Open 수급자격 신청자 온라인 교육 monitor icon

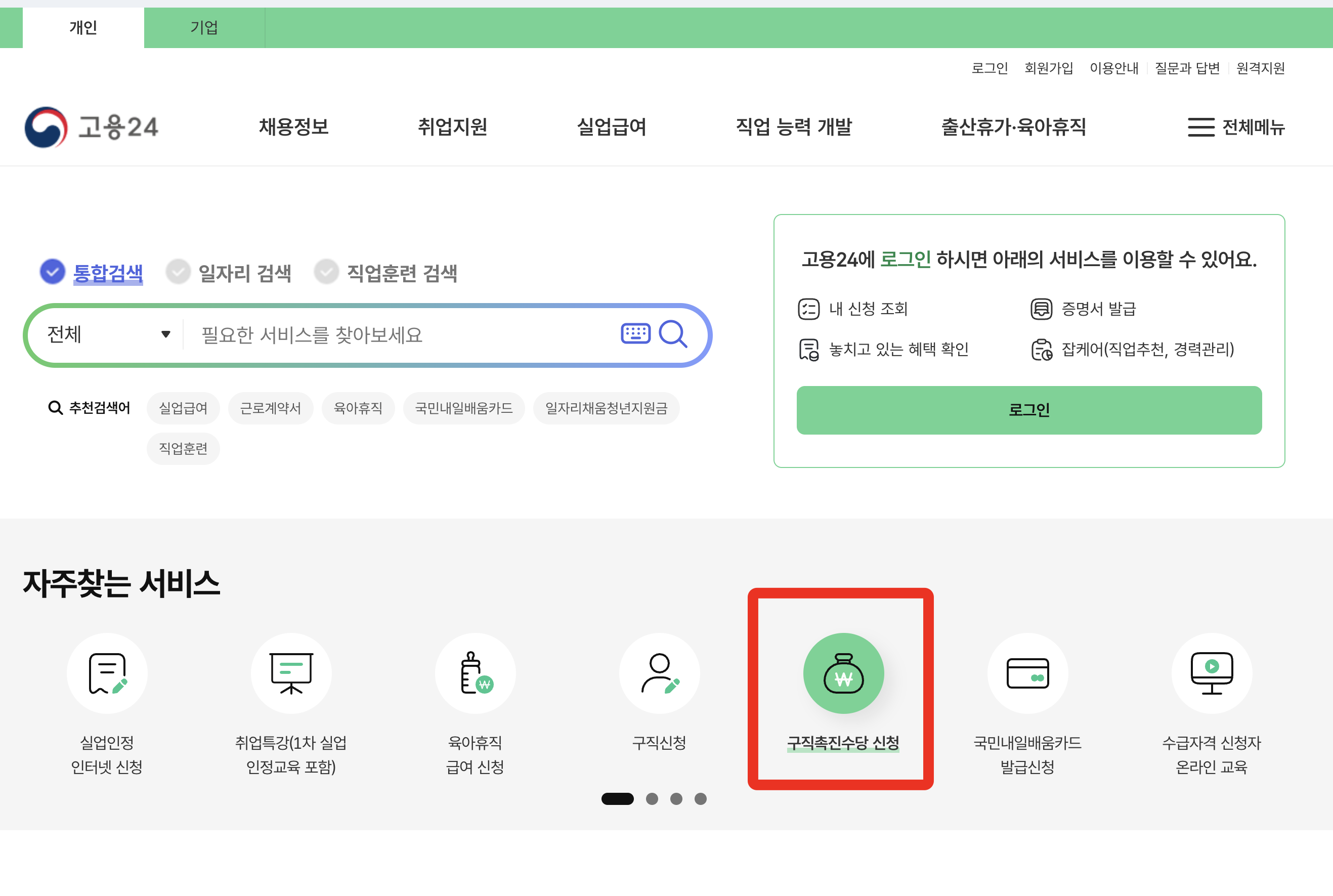click(x=1211, y=673)
